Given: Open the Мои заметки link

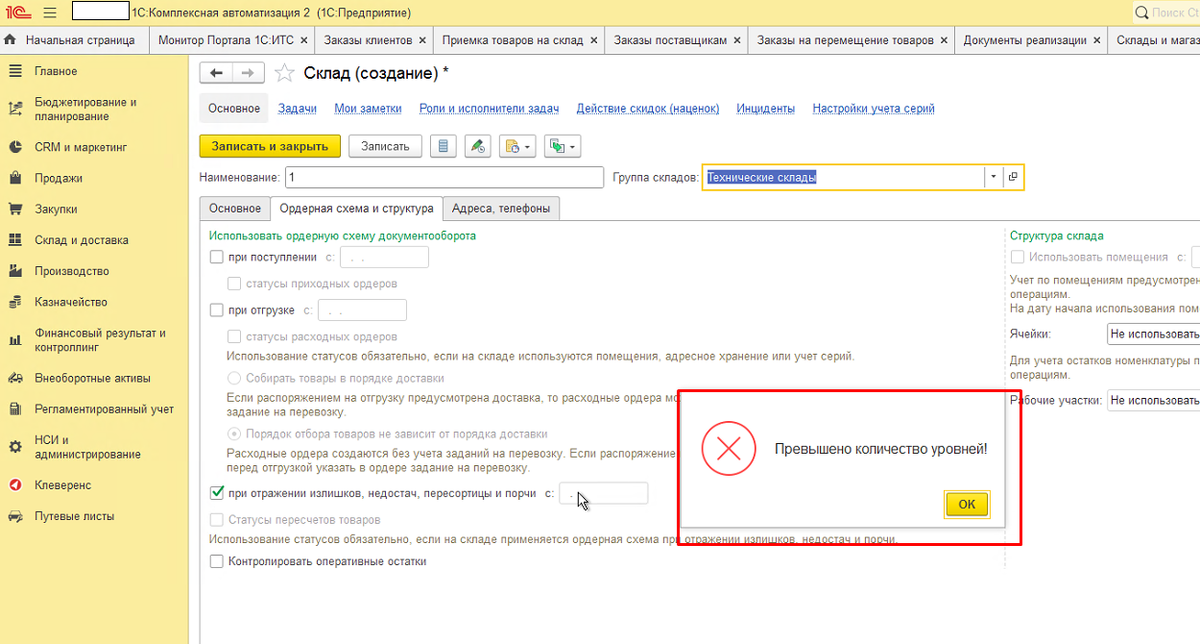Looking at the screenshot, I should click(368, 108).
